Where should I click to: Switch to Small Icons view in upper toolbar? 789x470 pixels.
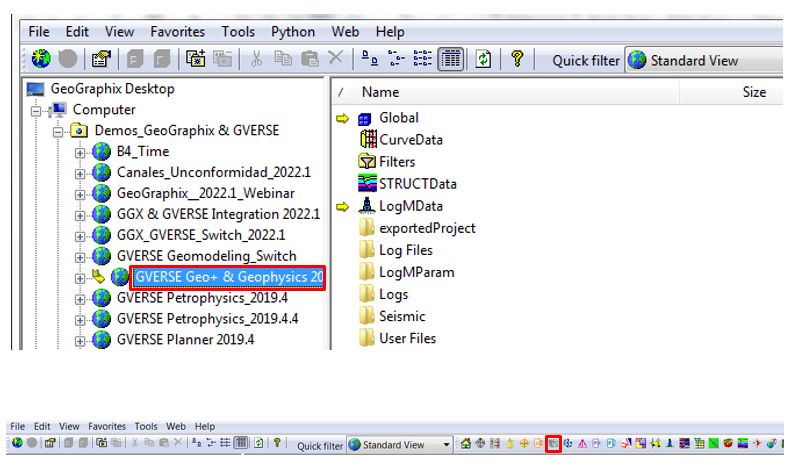397,59
